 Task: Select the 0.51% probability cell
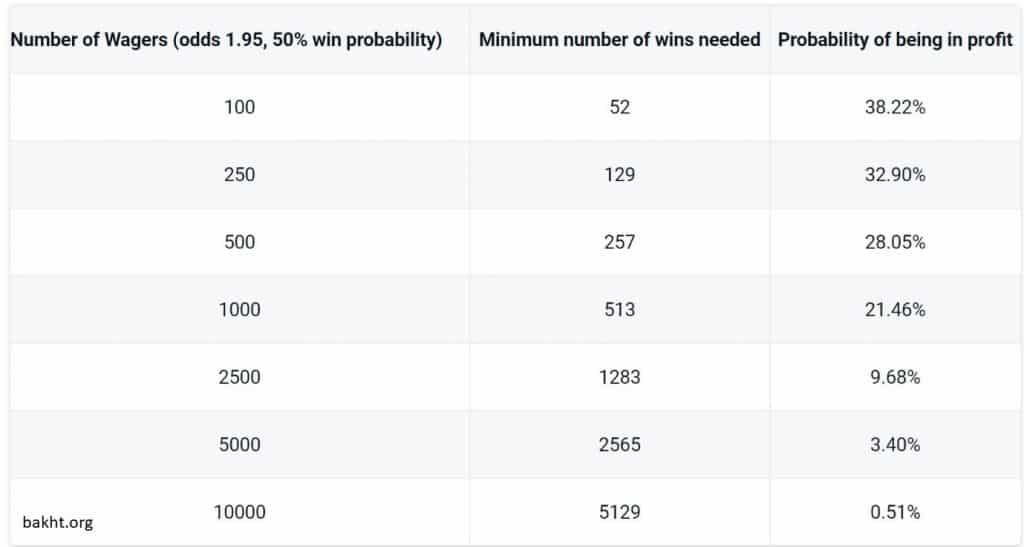pyautogui.click(x=895, y=512)
